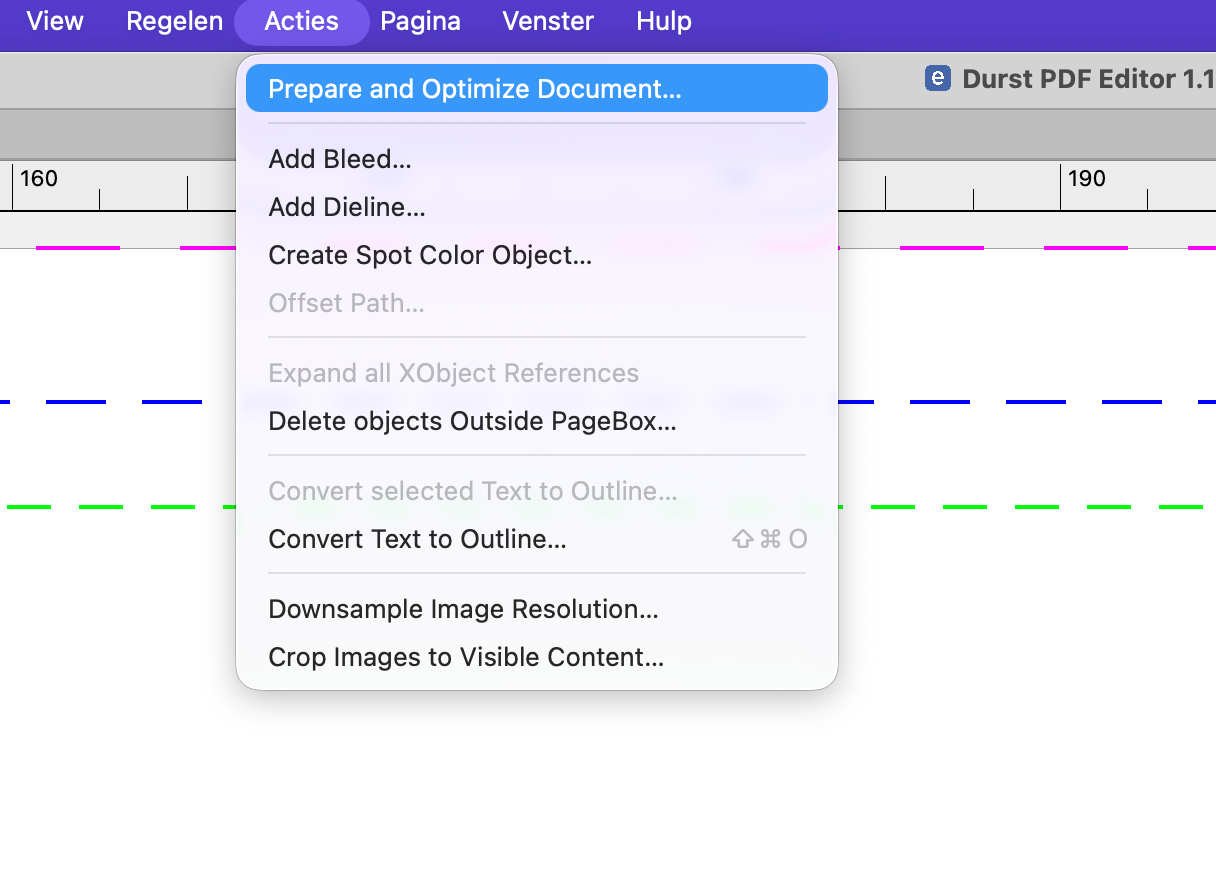Click the greyed Offset Path entry
Image resolution: width=1216 pixels, height=880 pixels.
point(537,303)
